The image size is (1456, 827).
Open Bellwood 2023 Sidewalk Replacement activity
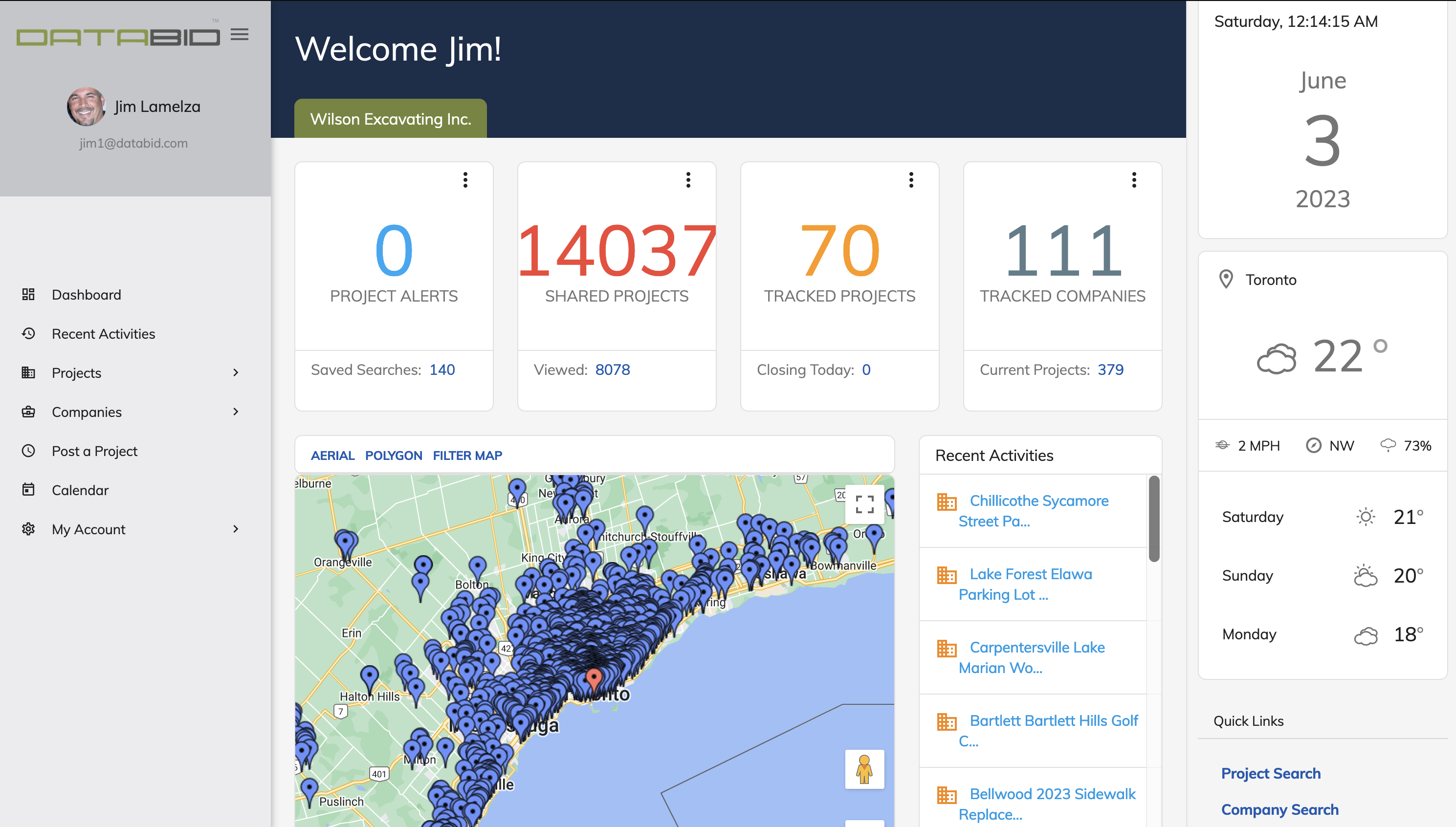point(1047,804)
